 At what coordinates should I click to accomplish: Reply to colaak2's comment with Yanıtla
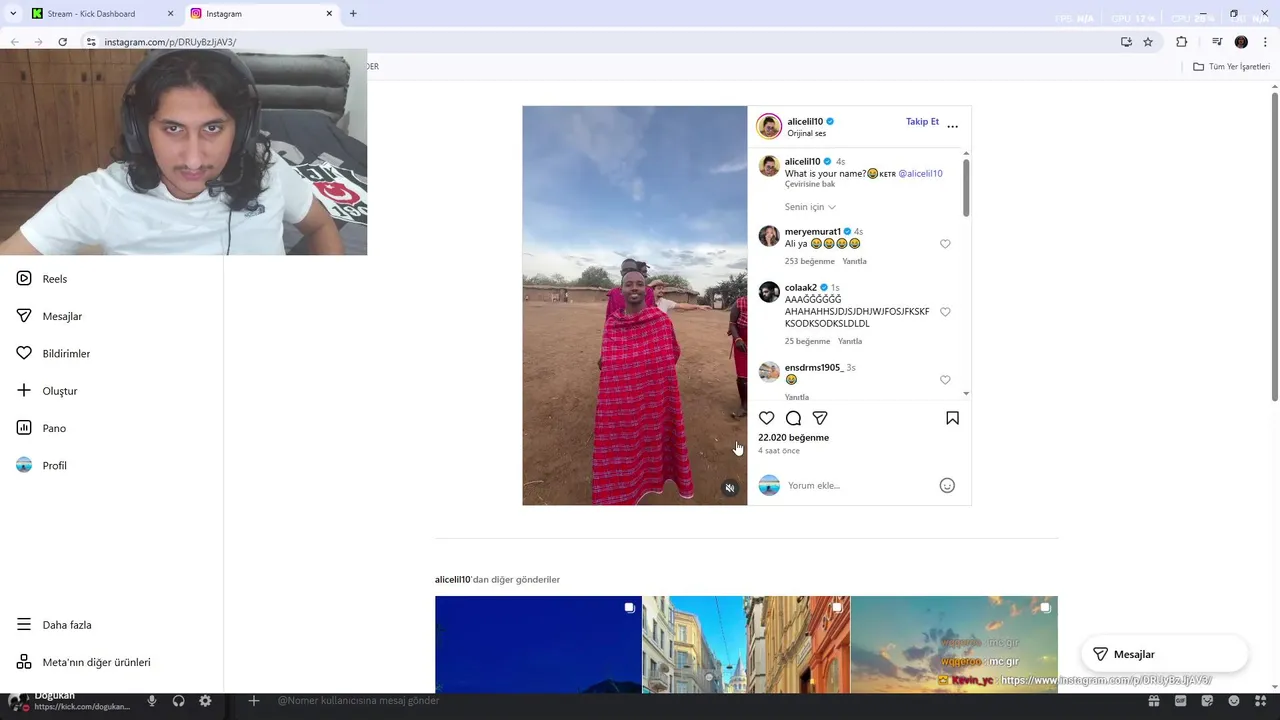tap(850, 342)
